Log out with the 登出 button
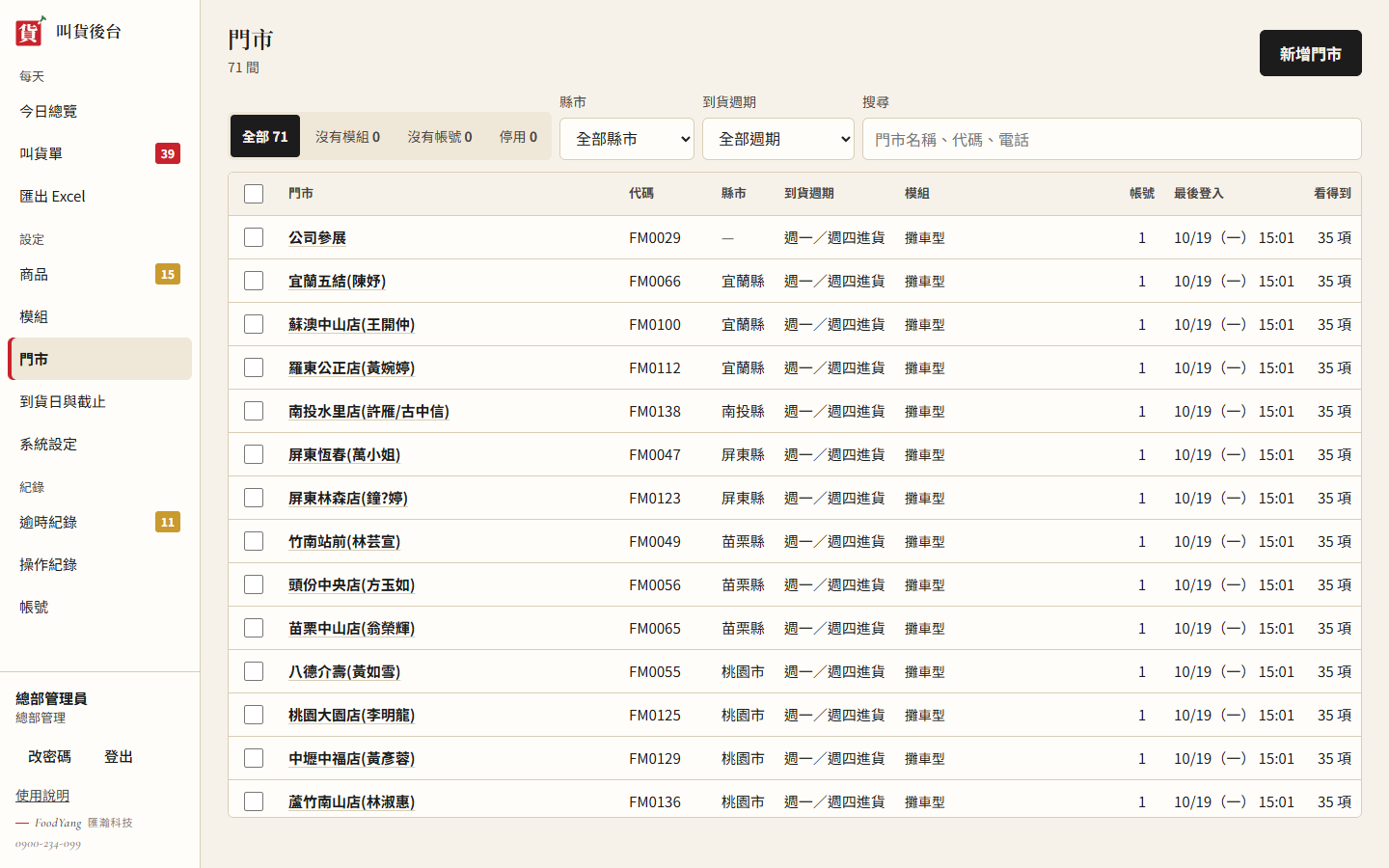1389x868 pixels. coord(119,756)
